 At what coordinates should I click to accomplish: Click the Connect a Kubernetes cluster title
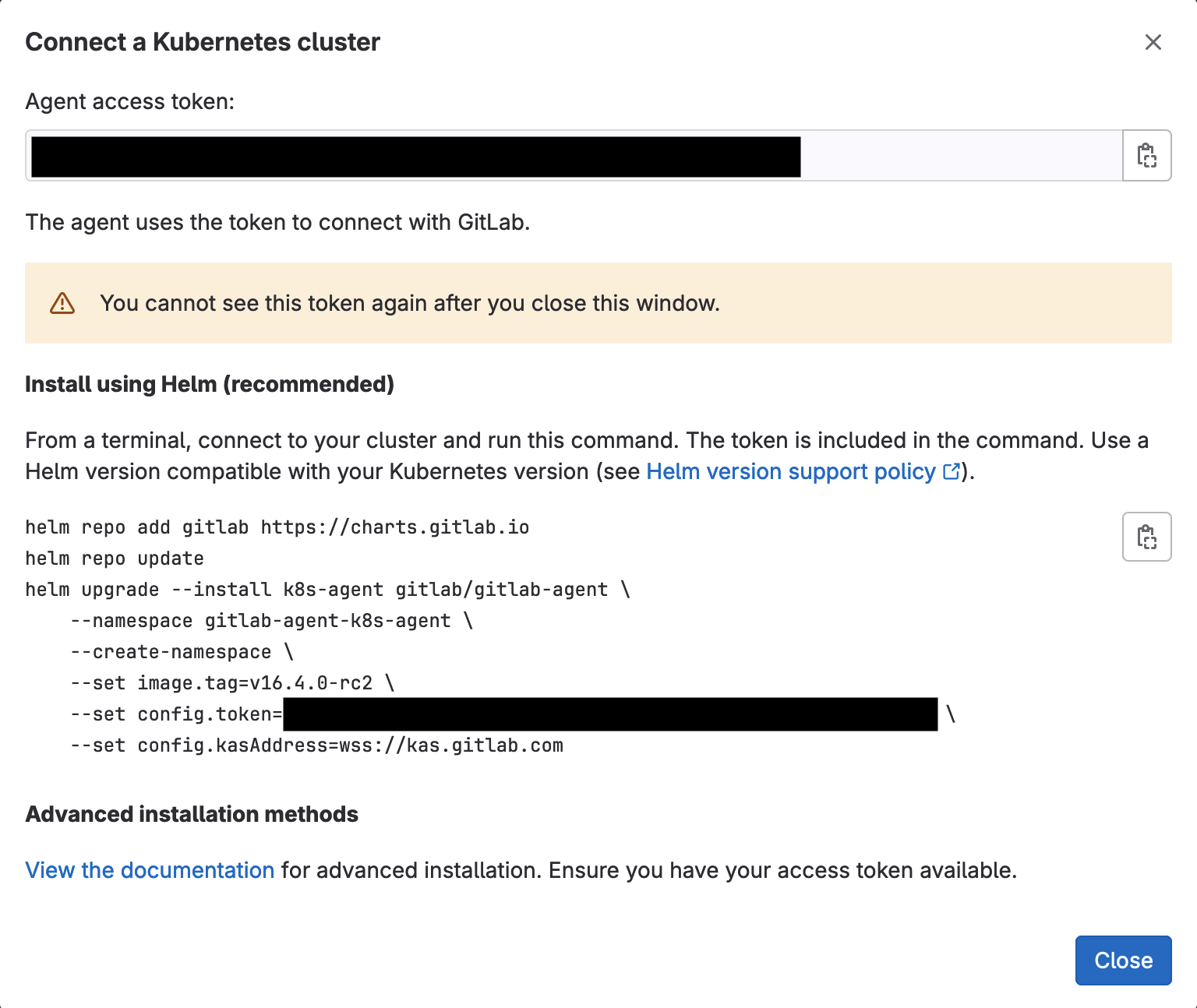(203, 42)
